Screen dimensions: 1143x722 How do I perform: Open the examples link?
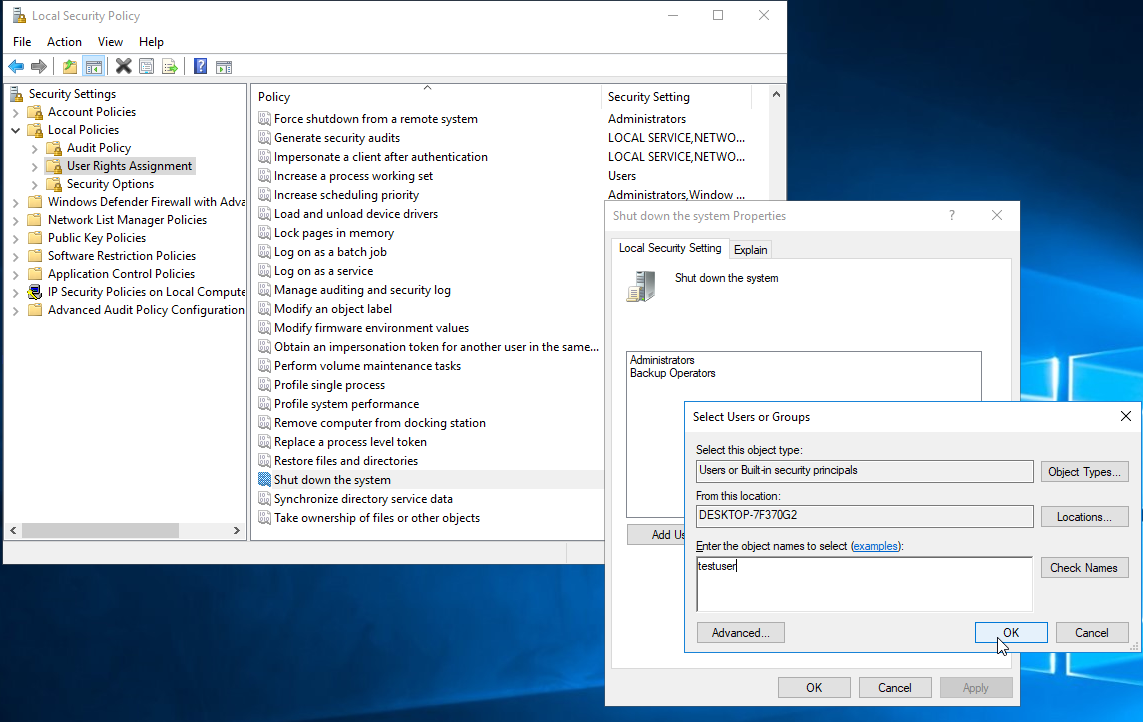click(x=875, y=546)
